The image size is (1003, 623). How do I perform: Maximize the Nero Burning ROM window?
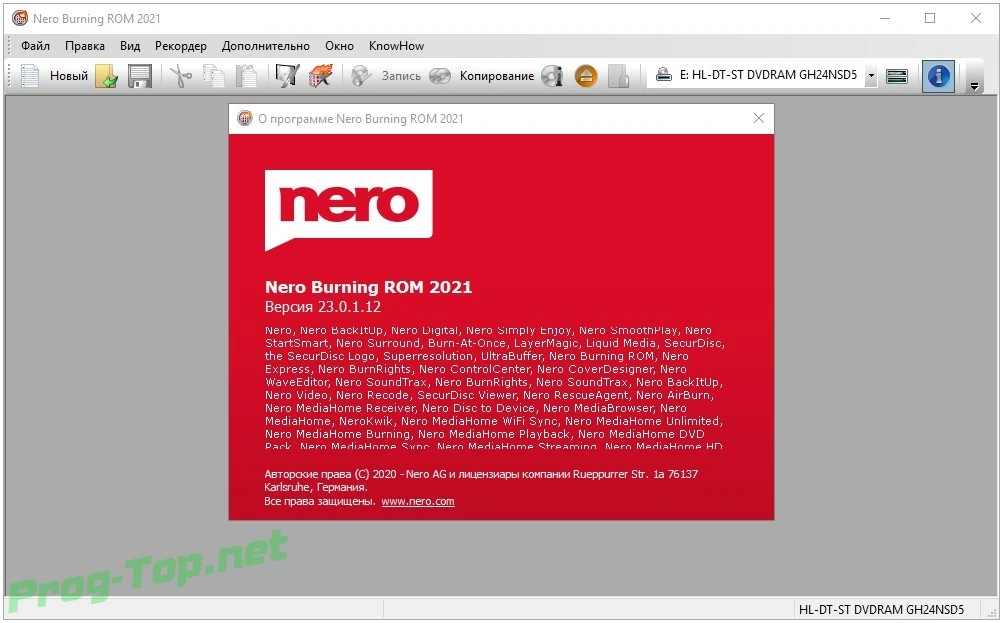pyautogui.click(x=930, y=18)
